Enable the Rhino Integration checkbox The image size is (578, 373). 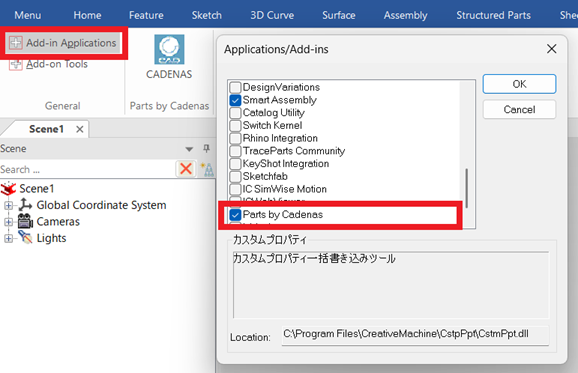235,138
